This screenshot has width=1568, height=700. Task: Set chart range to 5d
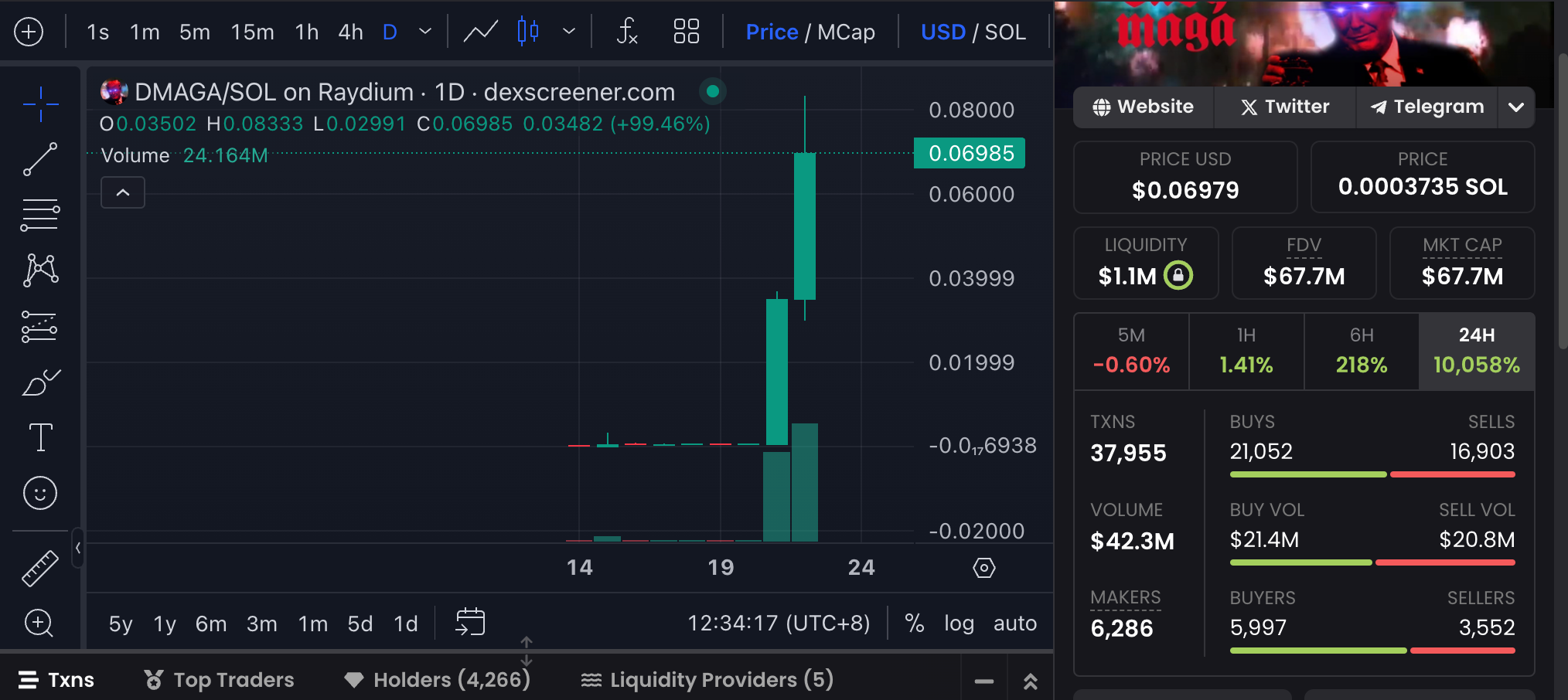(x=360, y=624)
